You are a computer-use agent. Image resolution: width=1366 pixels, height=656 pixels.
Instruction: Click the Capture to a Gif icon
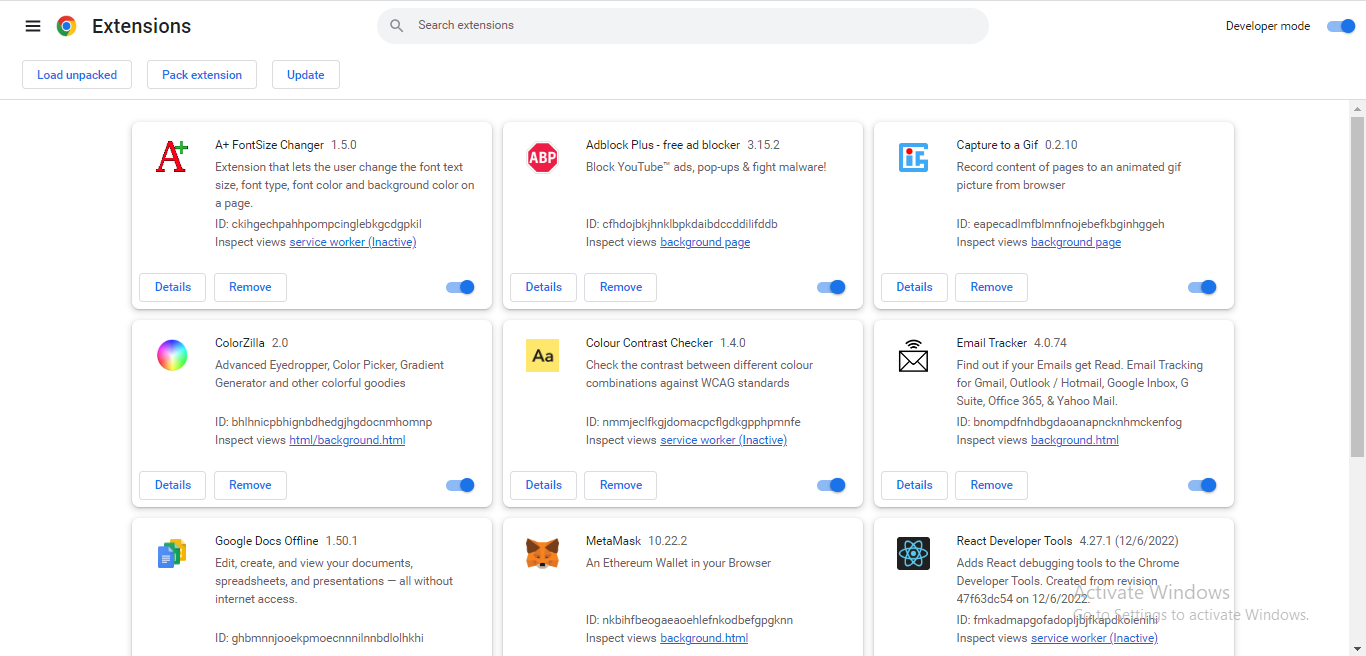coord(914,157)
